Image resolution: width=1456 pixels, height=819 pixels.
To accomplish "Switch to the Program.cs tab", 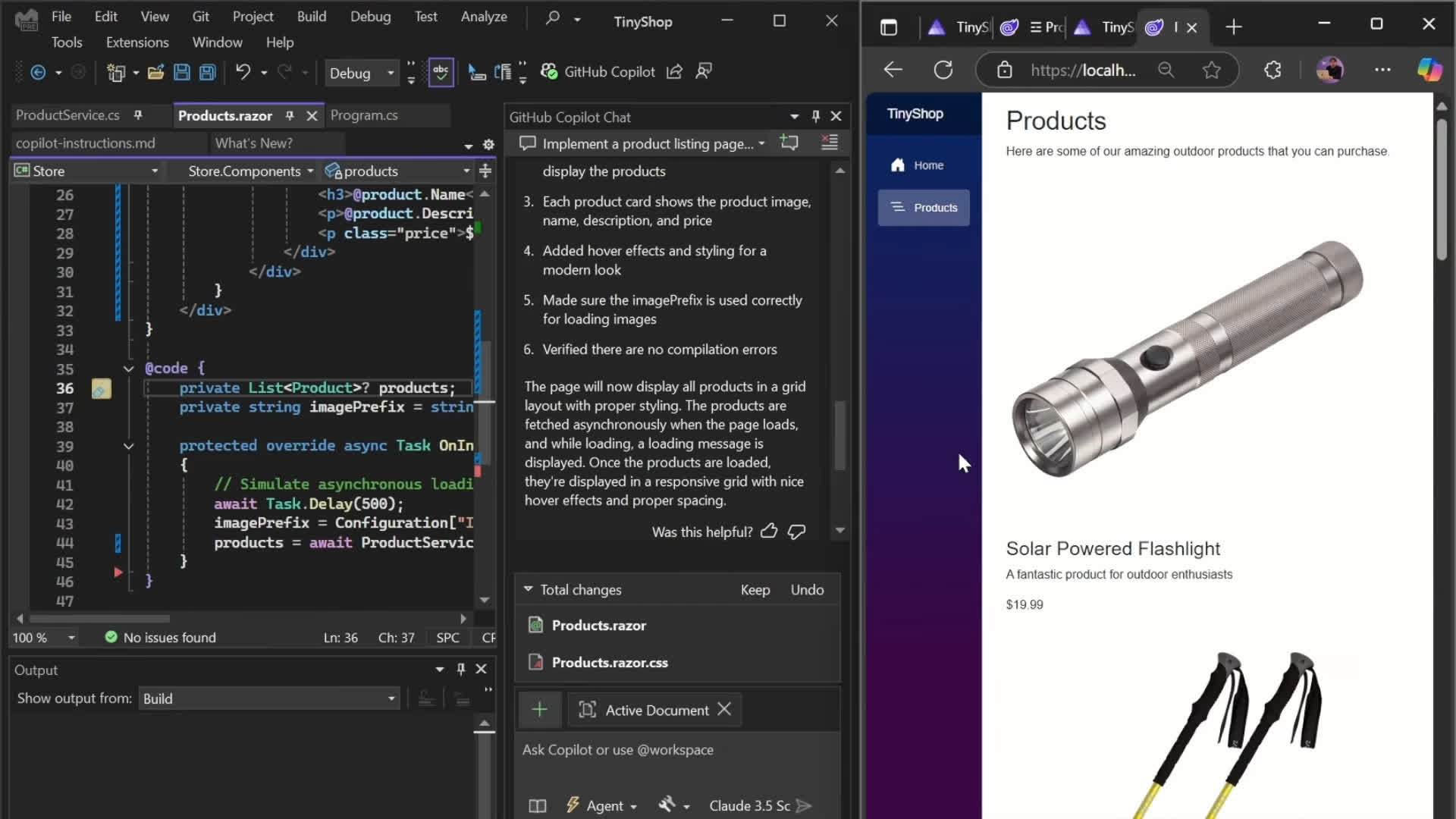I will [364, 115].
